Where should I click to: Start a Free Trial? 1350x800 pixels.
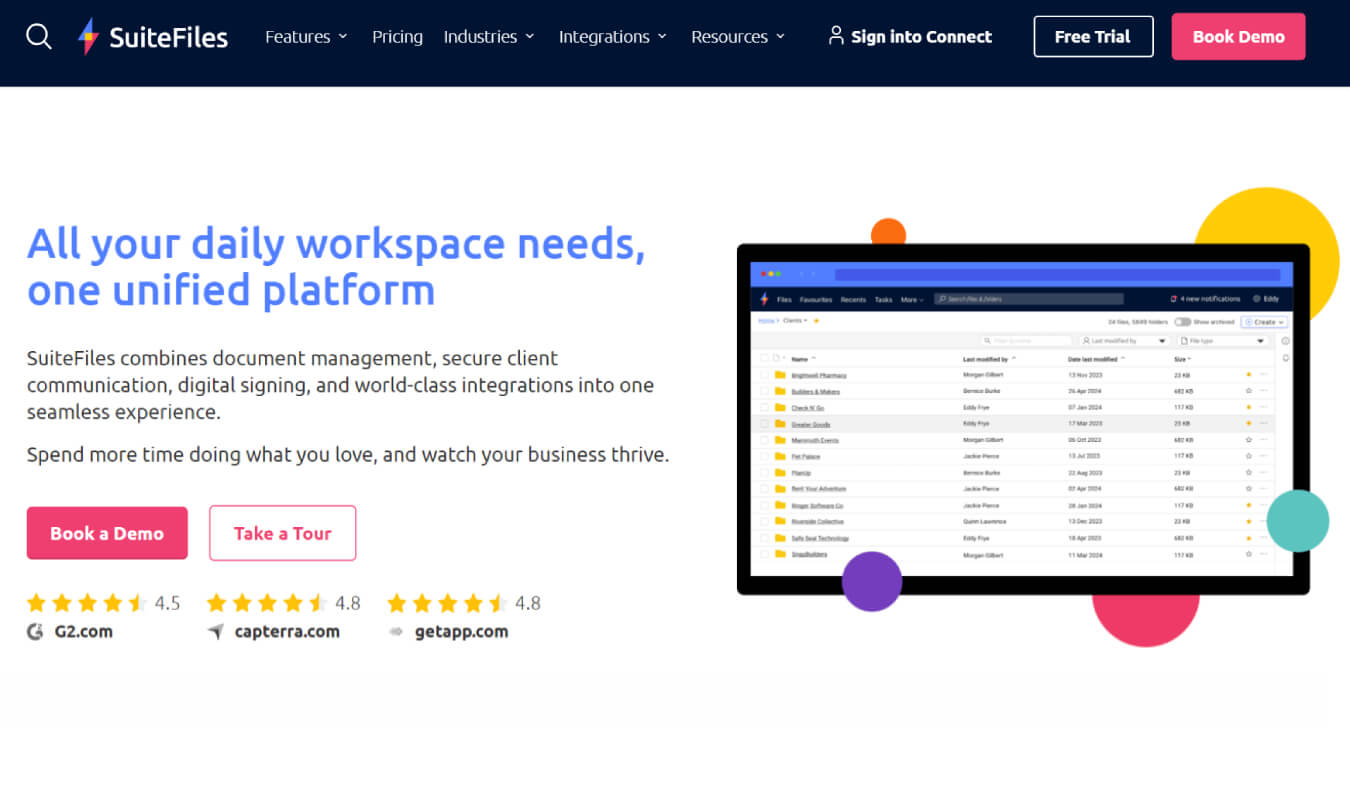tap(1093, 36)
